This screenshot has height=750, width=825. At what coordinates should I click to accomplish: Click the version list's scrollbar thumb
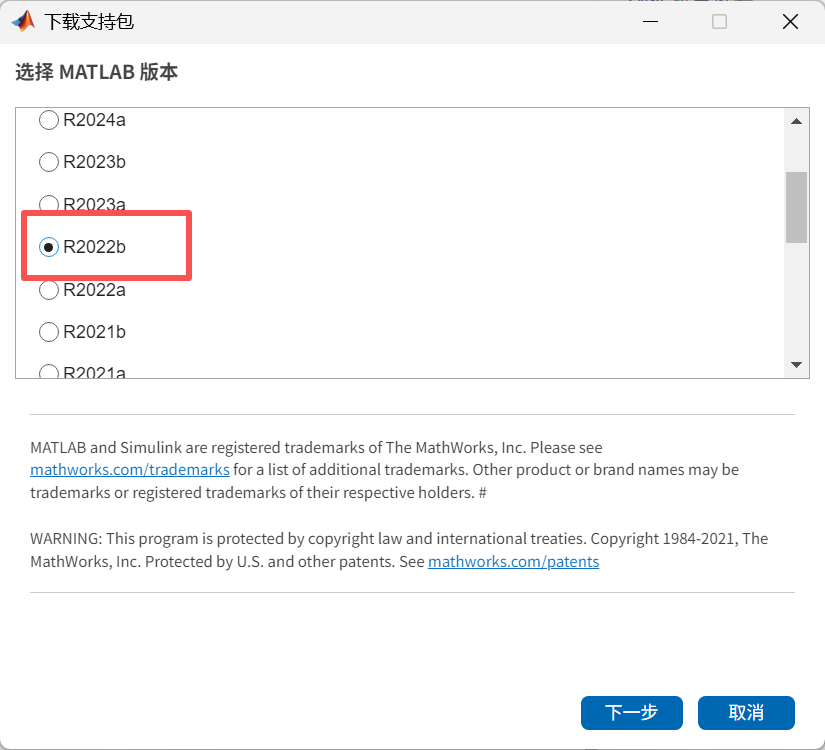click(796, 207)
